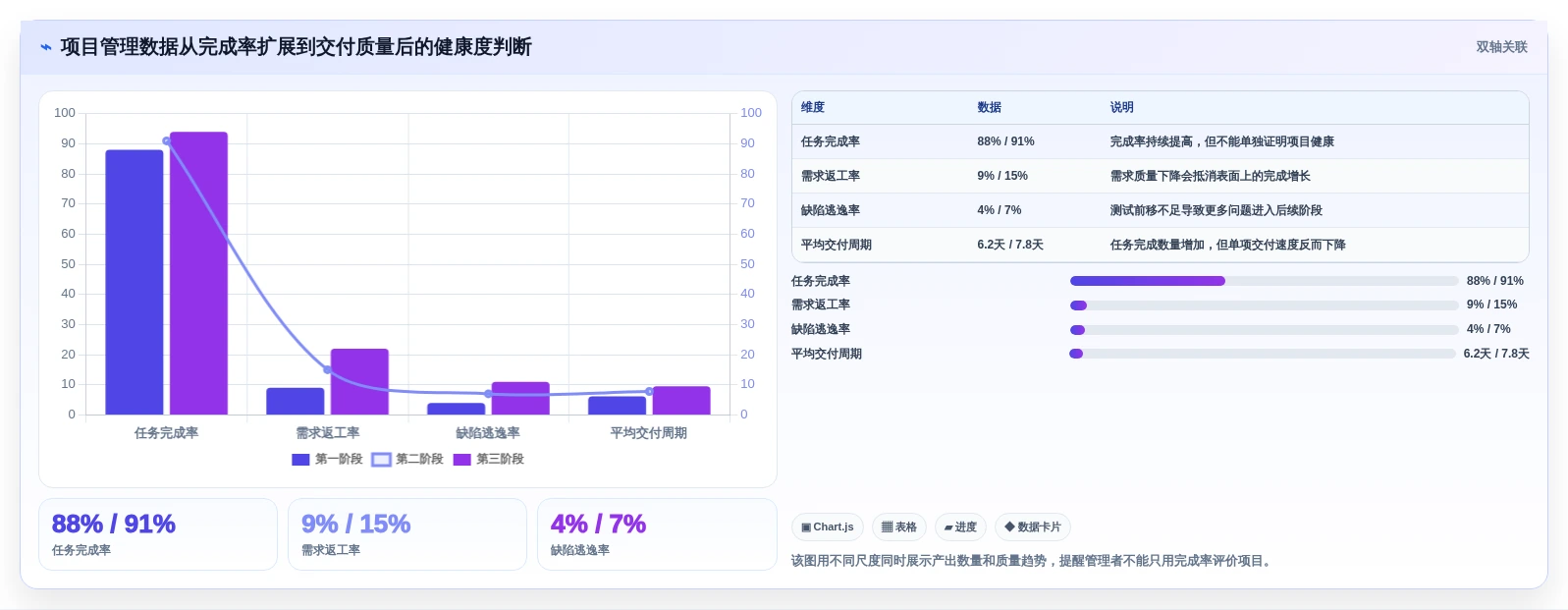
Task: Click the 第三阶段 legend label text
Action: pyautogui.click(x=500, y=460)
